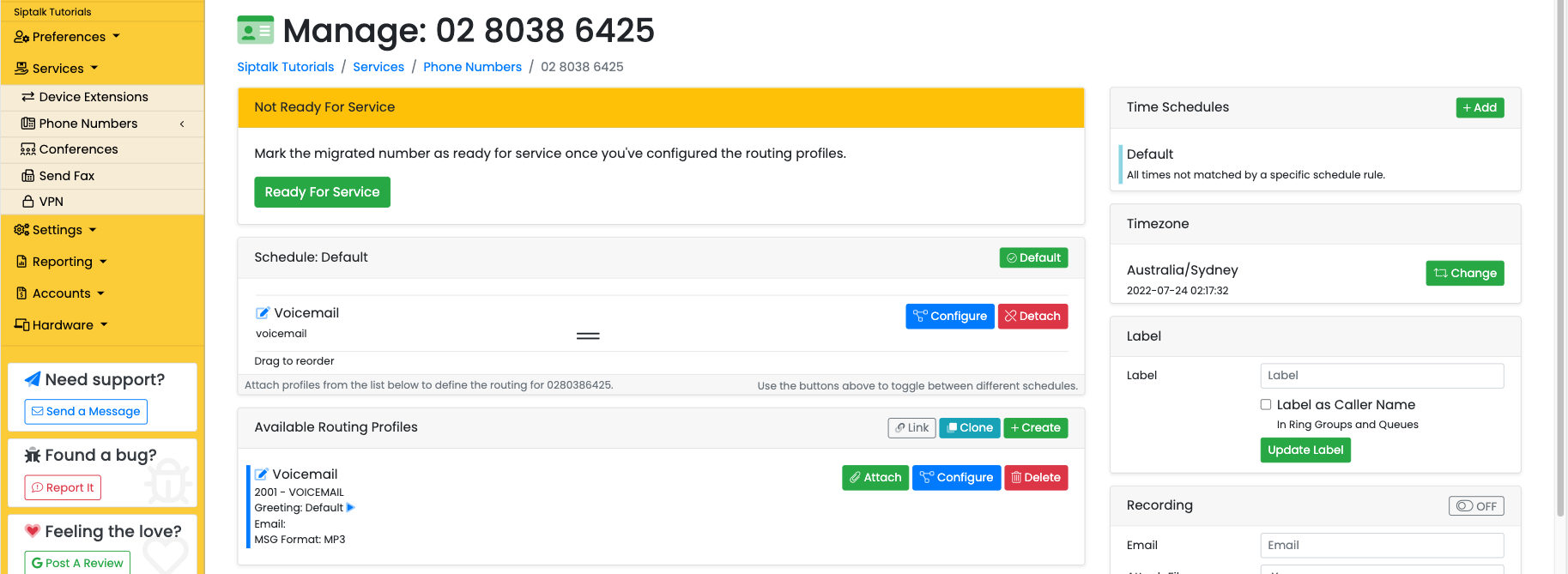Select the Default time schedule entry
The width and height of the screenshot is (1568, 574).
coord(1315,163)
